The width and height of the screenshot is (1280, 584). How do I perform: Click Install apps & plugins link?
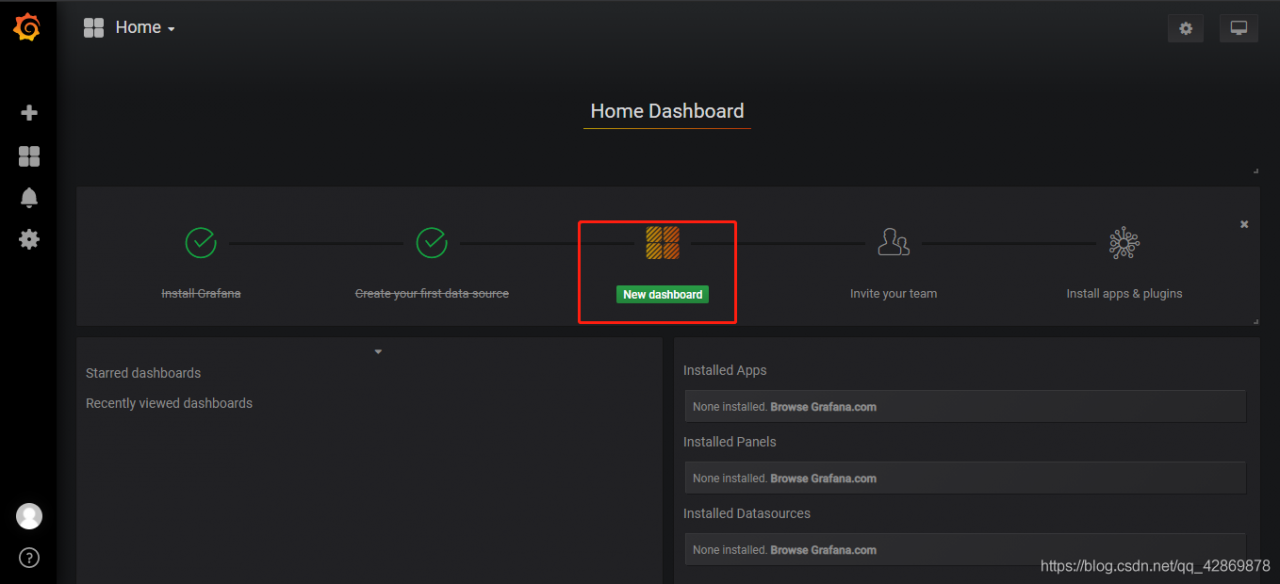(x=1124, y=294)
